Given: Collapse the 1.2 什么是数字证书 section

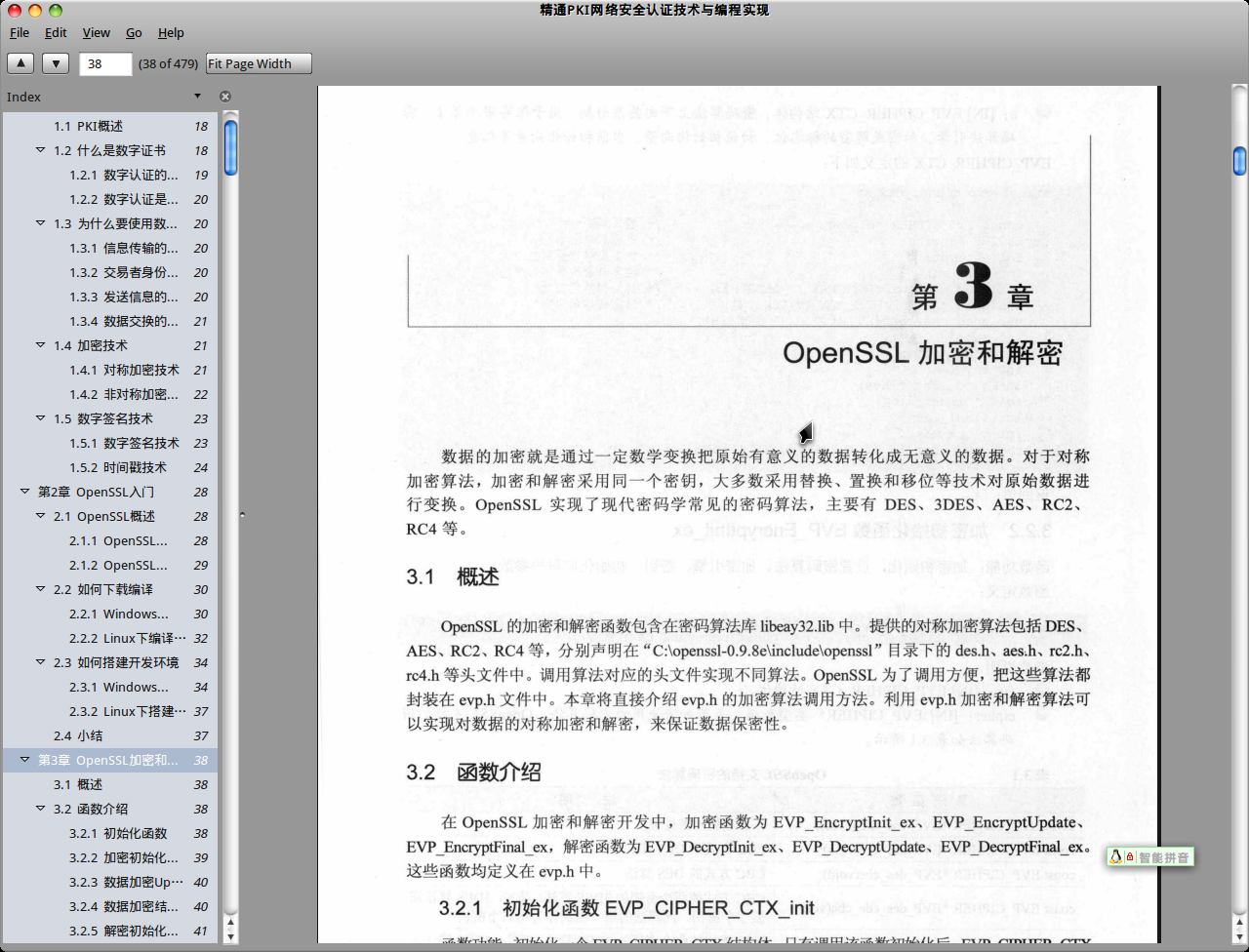Looking at the screenshot, I should click(x=40, y=150).
